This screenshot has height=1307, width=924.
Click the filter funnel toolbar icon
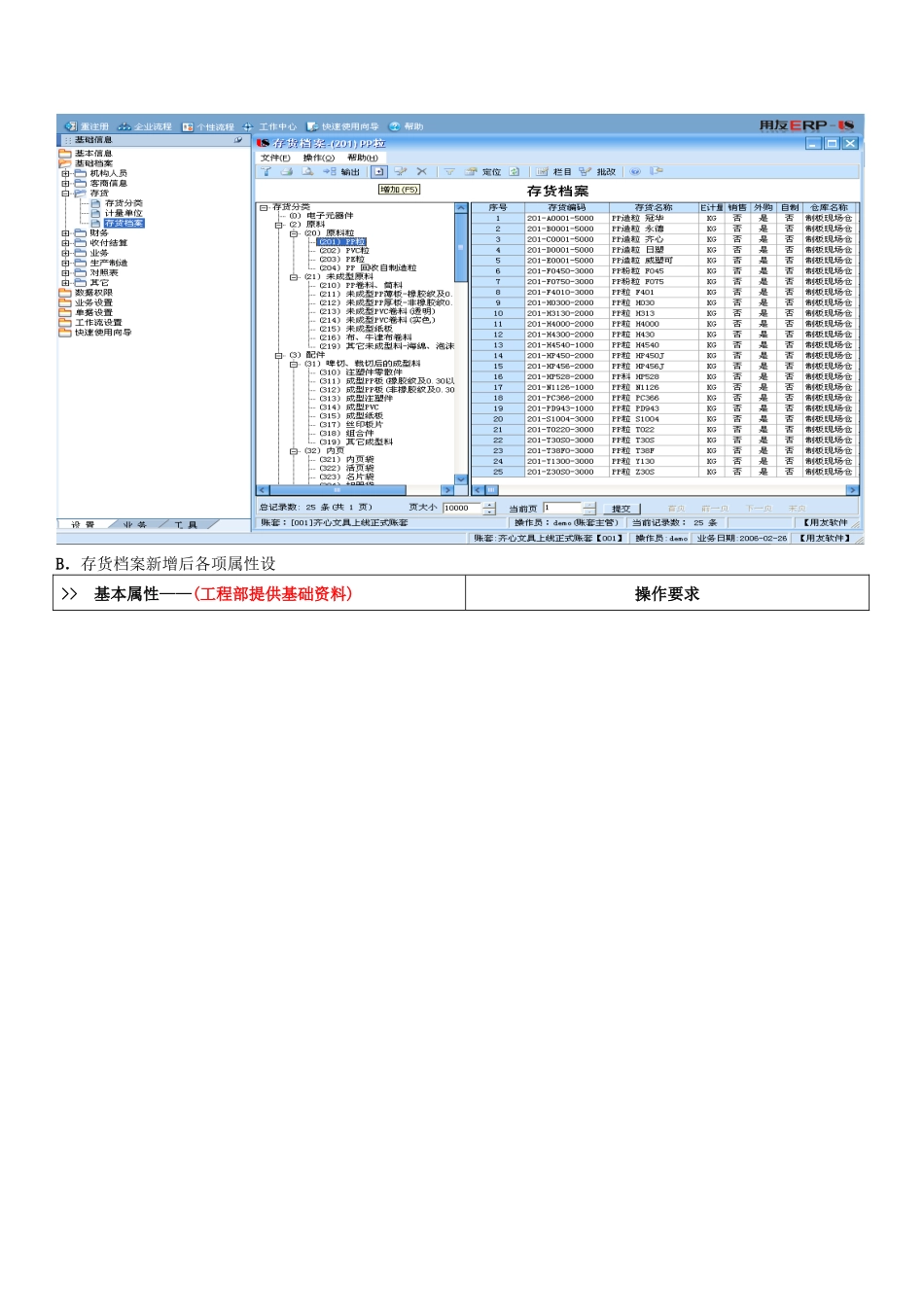(449, 171)
